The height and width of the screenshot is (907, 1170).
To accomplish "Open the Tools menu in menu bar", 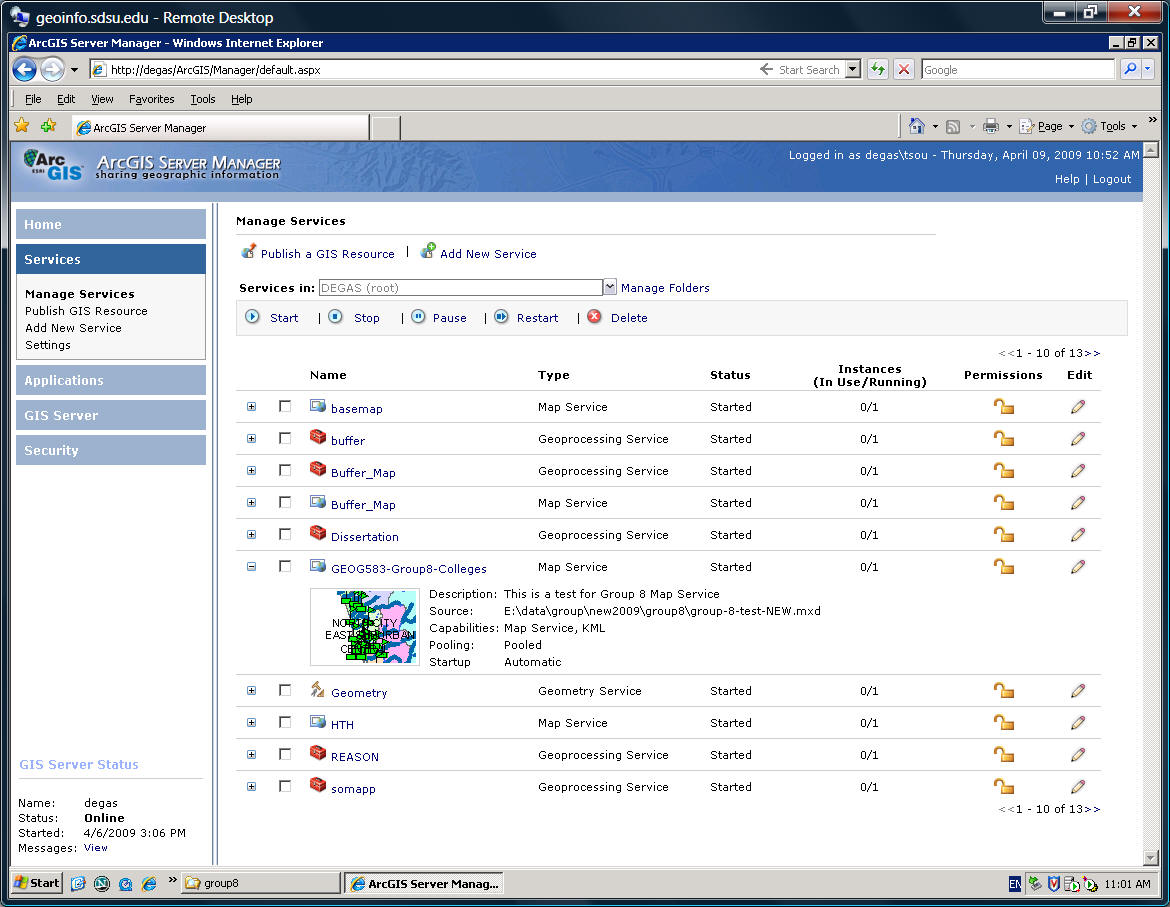I will click(x=202, y=99).
